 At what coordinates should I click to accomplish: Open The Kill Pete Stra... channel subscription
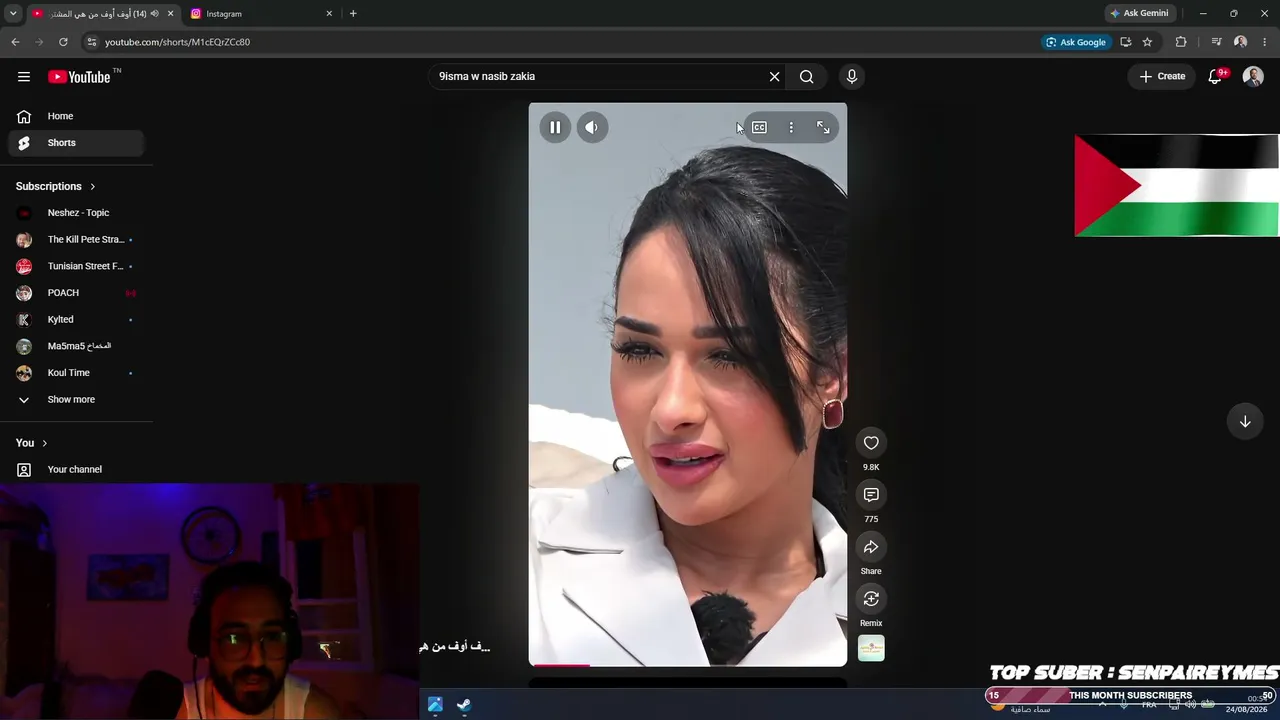tap(76, 240)
